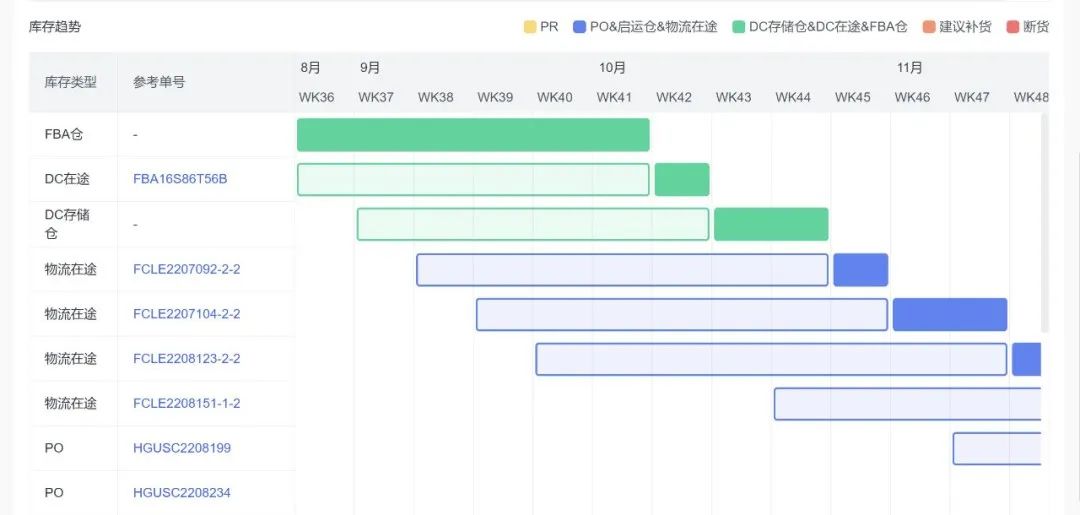Image resolution: width=1080 pixels, height=515 pixels.
Task: Toggle the orange 建议补货 legend swatch
Action: tap(930, 28)
